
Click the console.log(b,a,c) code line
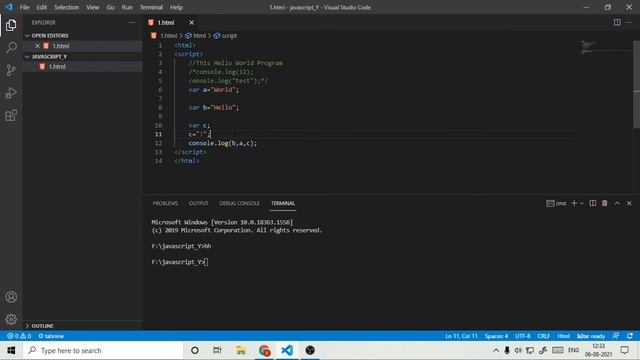click(x=223, y=143)
